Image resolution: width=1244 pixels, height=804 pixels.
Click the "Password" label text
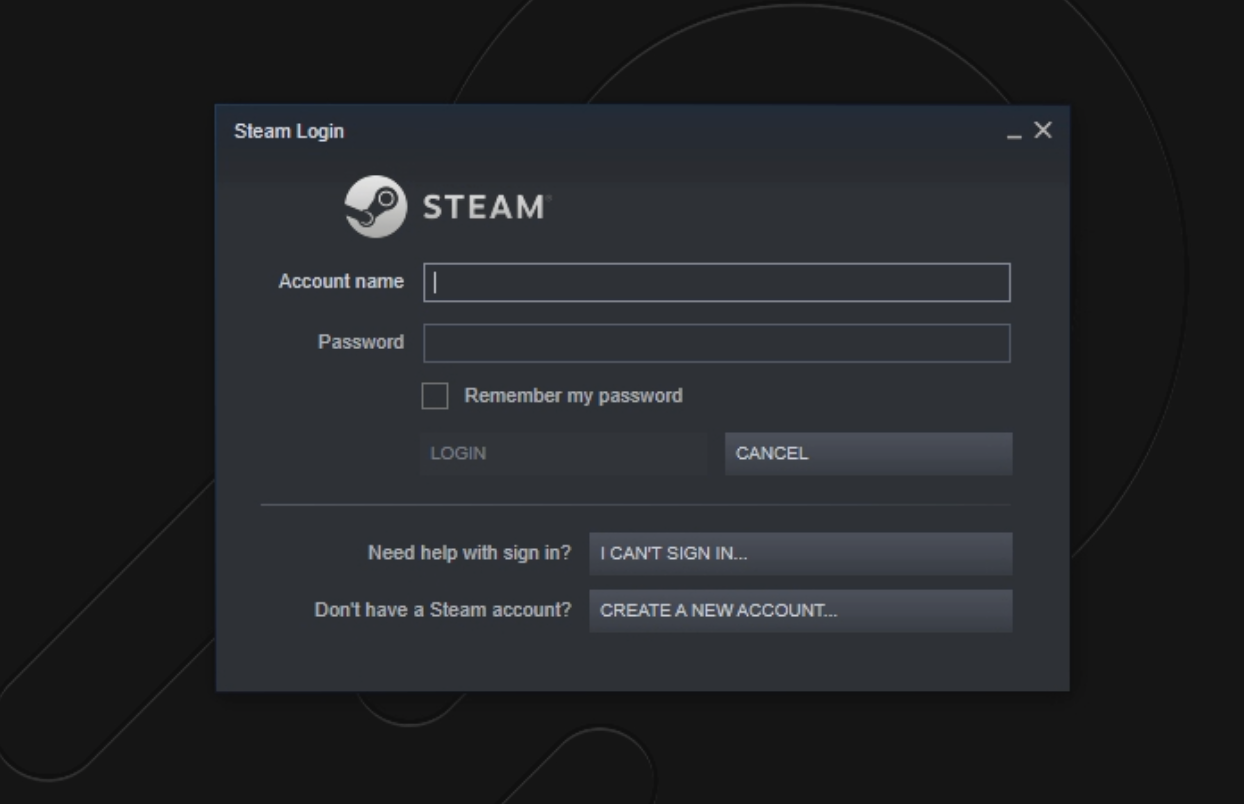pyautogui.click(x=361, y=342)
